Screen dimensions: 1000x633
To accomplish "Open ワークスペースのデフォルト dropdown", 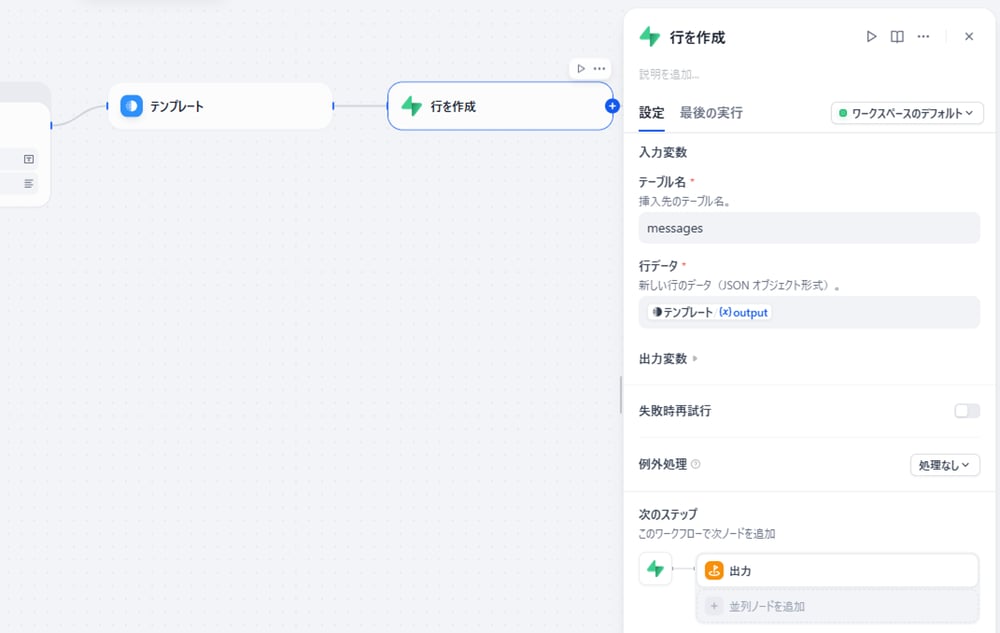I will (x=906, y=113).
